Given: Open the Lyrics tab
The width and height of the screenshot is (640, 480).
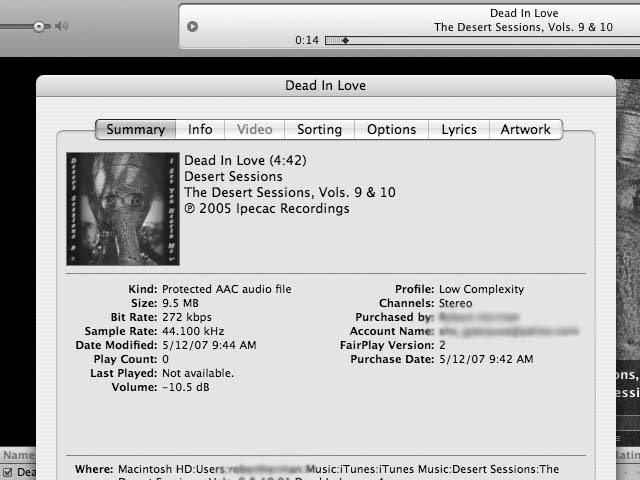Looking at the screenshot, I should point(459,129).
